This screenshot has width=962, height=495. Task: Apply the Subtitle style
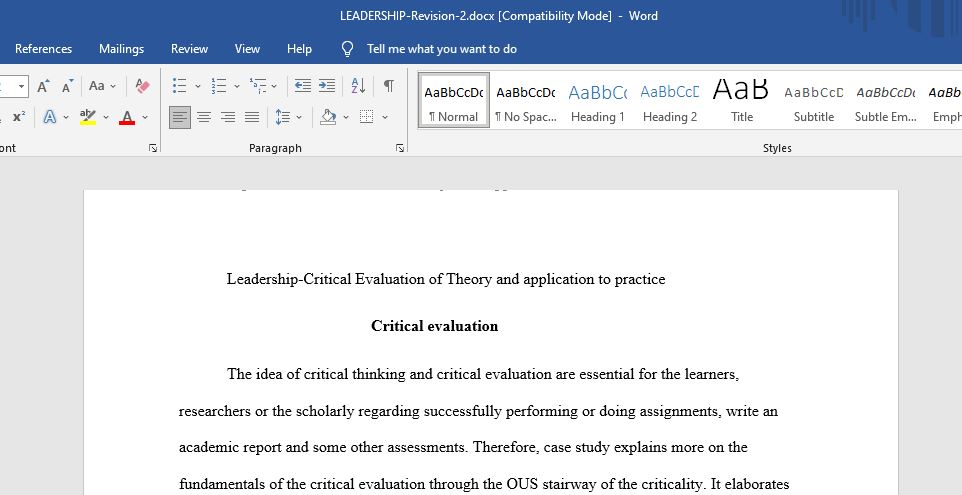(814, 101)
